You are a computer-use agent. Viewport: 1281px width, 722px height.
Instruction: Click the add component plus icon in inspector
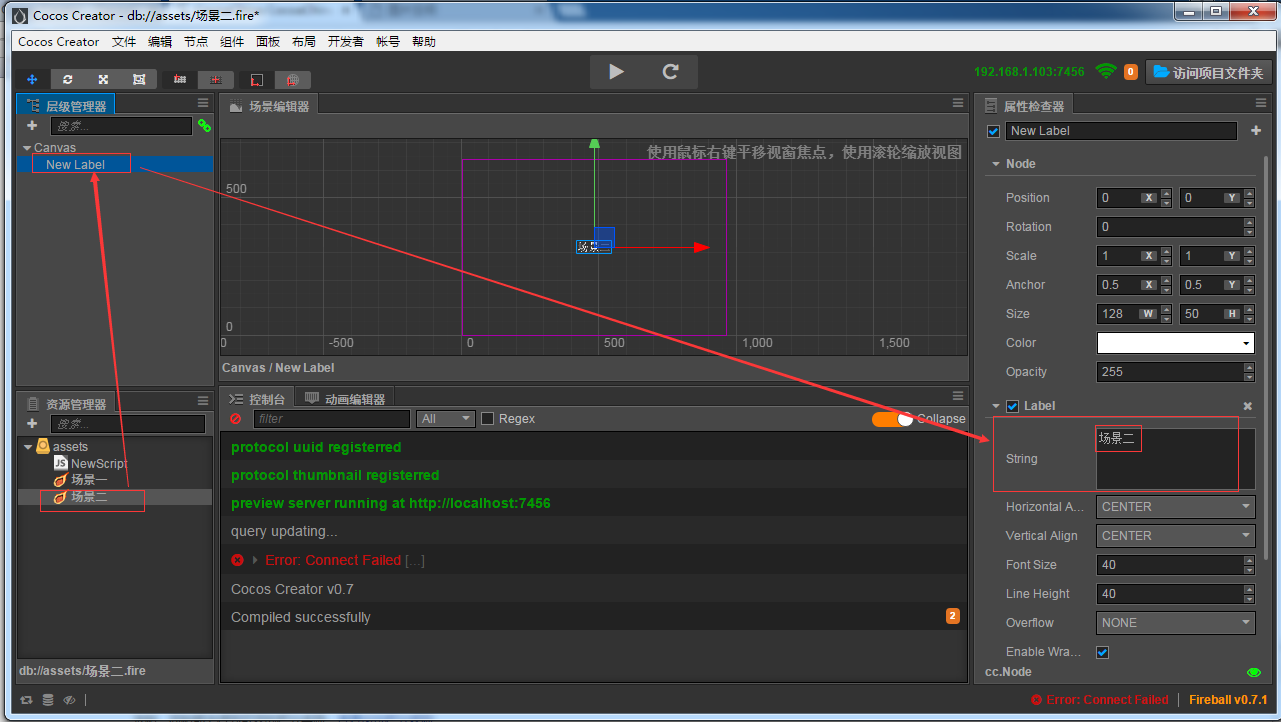1256,131
